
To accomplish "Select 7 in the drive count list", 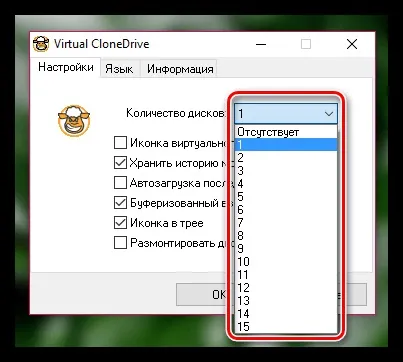I will click(x=286, y=222).
